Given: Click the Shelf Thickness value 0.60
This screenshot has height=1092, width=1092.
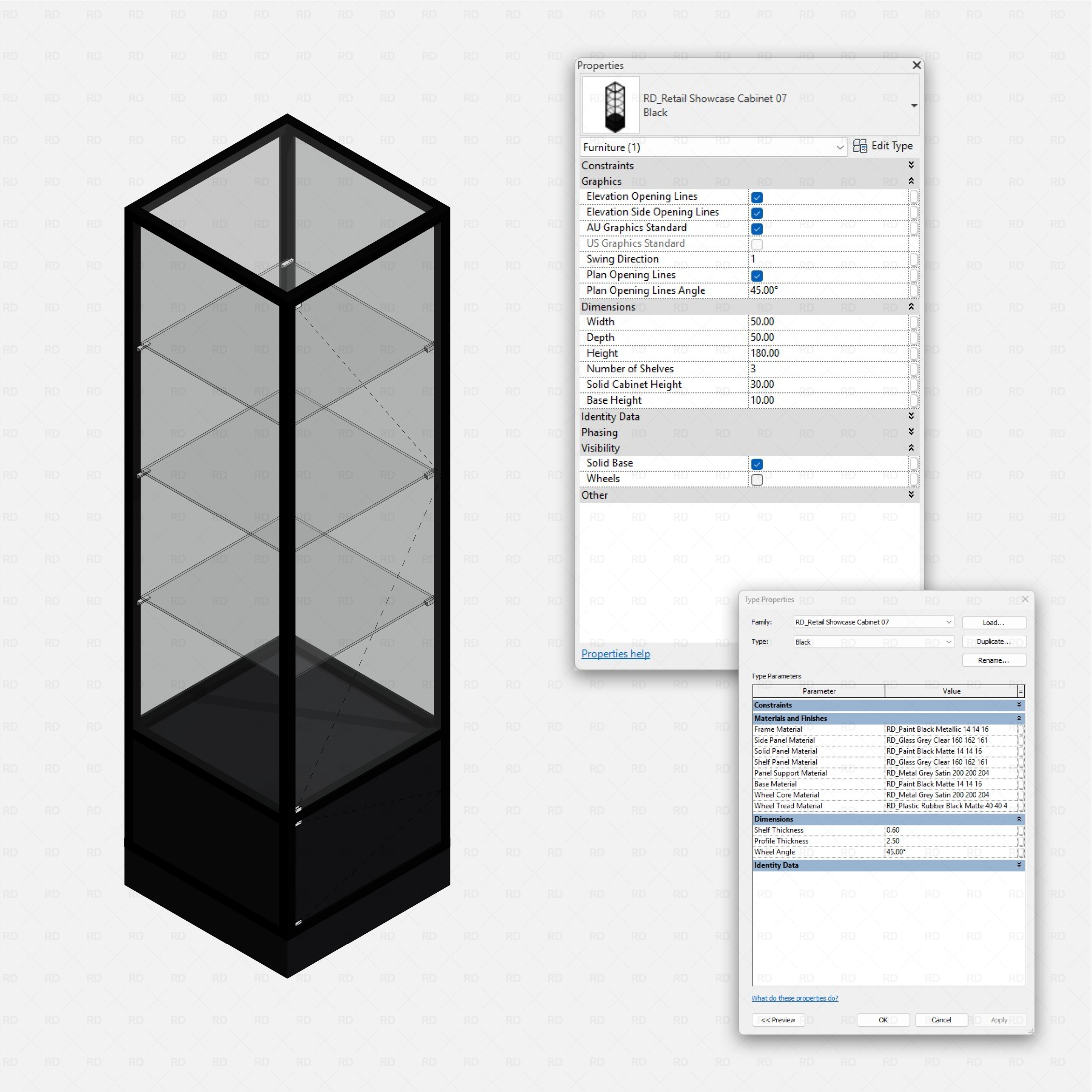Looking at the screenshot, I should [951, 830].
